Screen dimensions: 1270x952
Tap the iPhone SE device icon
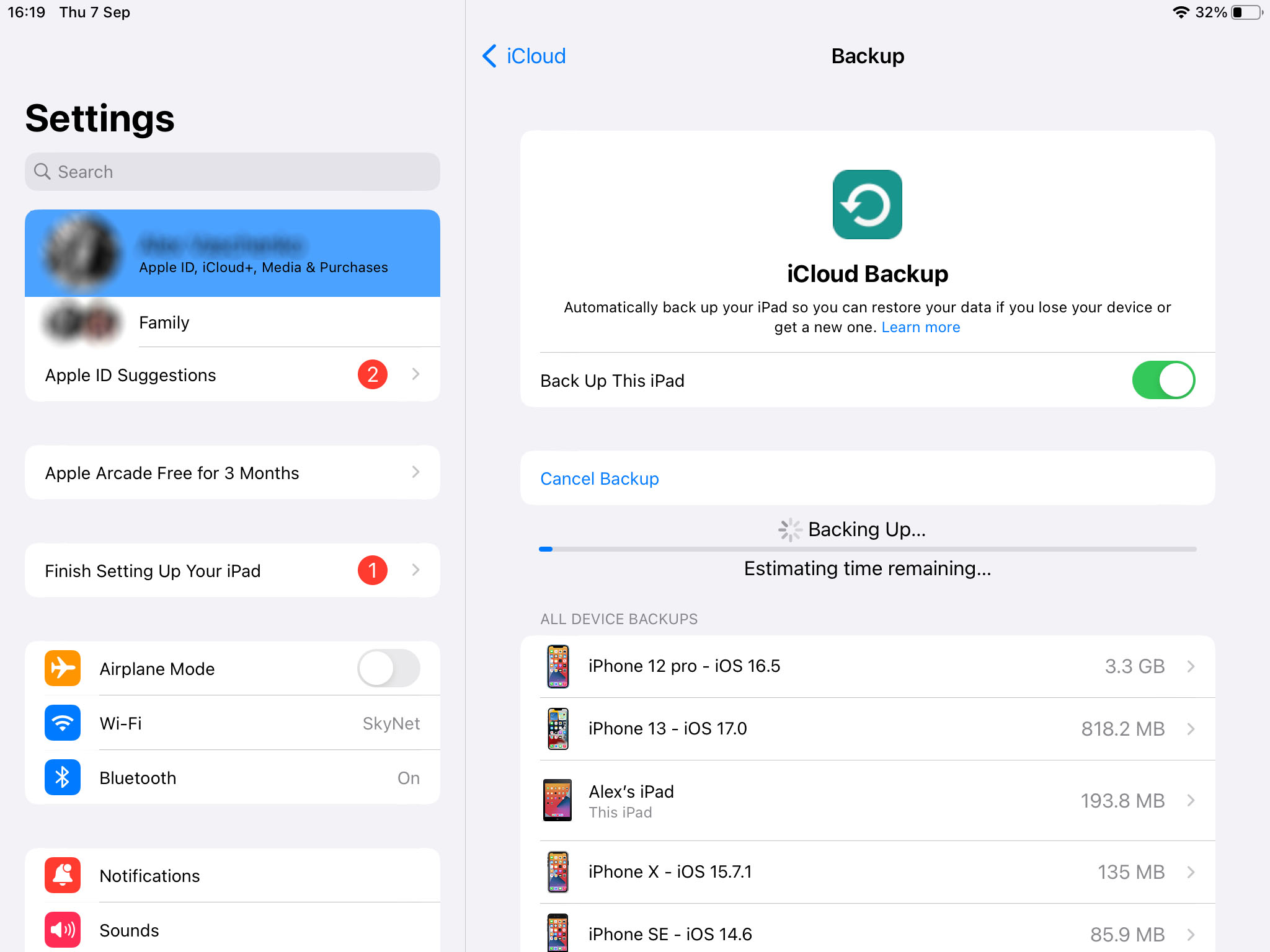[557, 933]
